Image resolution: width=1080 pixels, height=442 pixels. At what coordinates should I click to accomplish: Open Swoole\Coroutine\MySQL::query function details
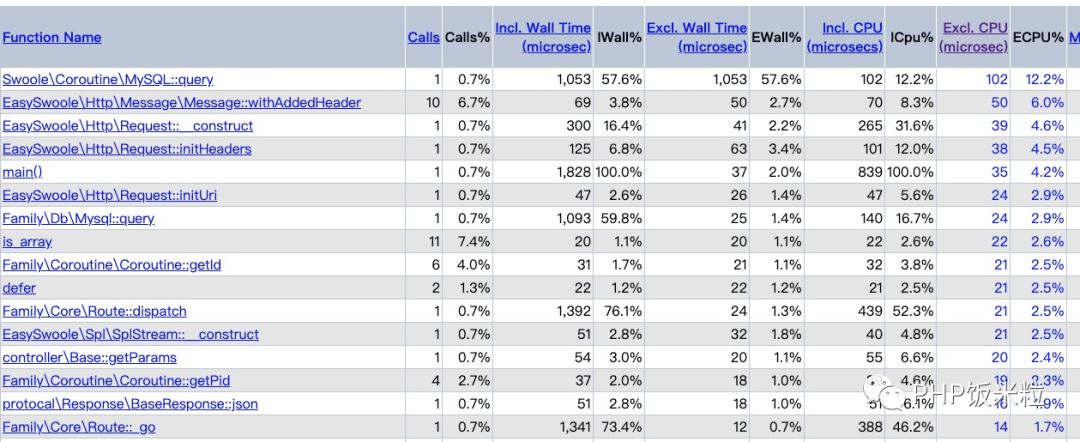click(107, 79)
